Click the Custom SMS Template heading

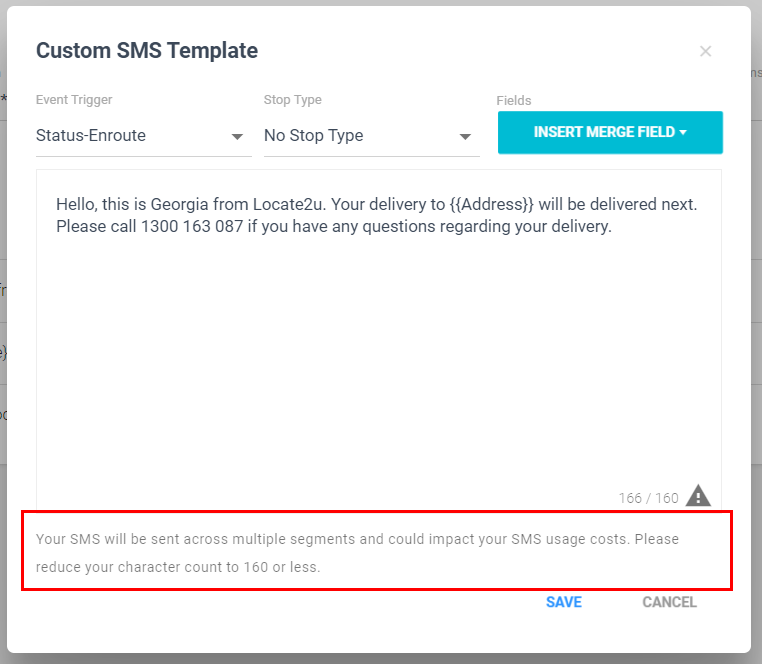click(147, 51)
